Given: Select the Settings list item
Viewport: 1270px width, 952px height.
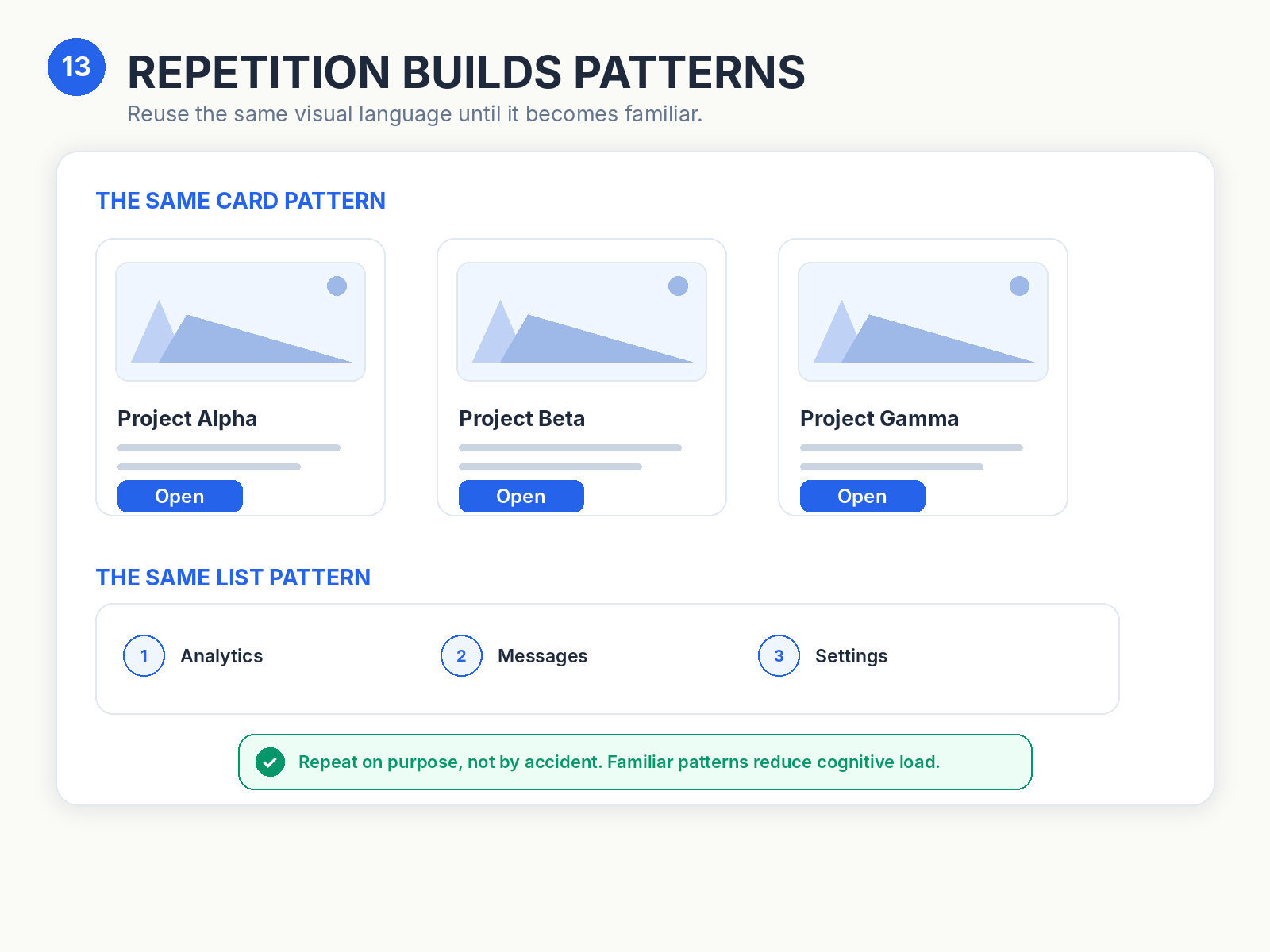Looking at the screenshot, I should click(x=823, y=656).
